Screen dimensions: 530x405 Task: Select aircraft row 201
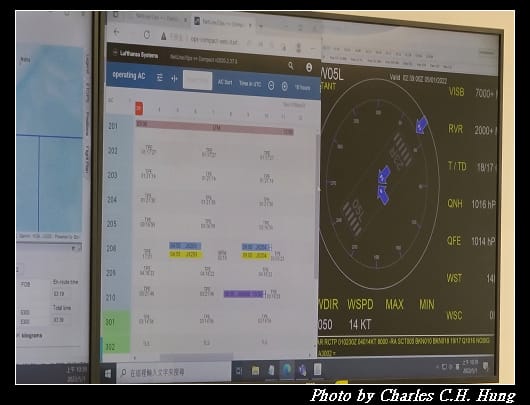click(x=113, y=126)
